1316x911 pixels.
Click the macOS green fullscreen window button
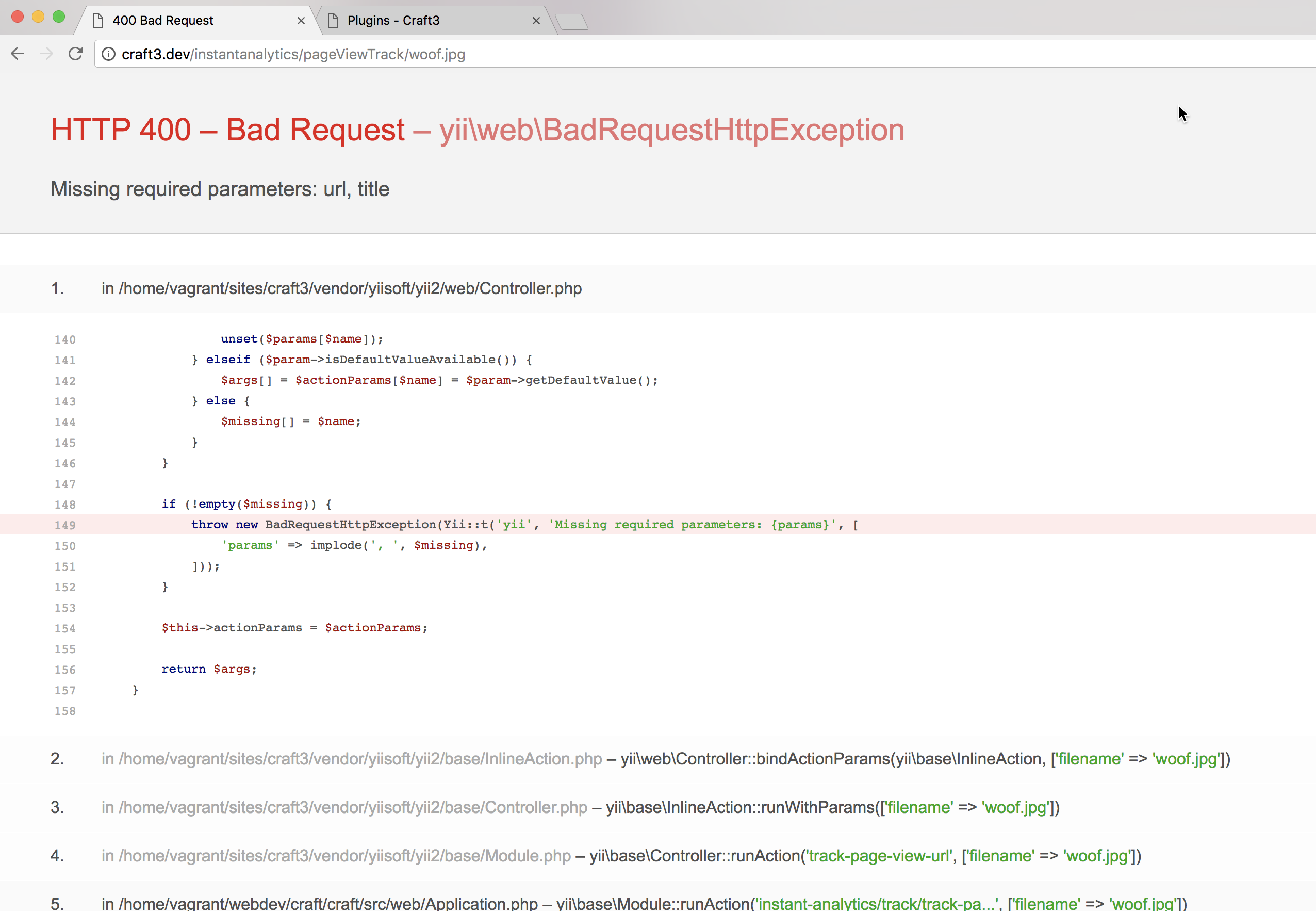[x=58, y=17]
